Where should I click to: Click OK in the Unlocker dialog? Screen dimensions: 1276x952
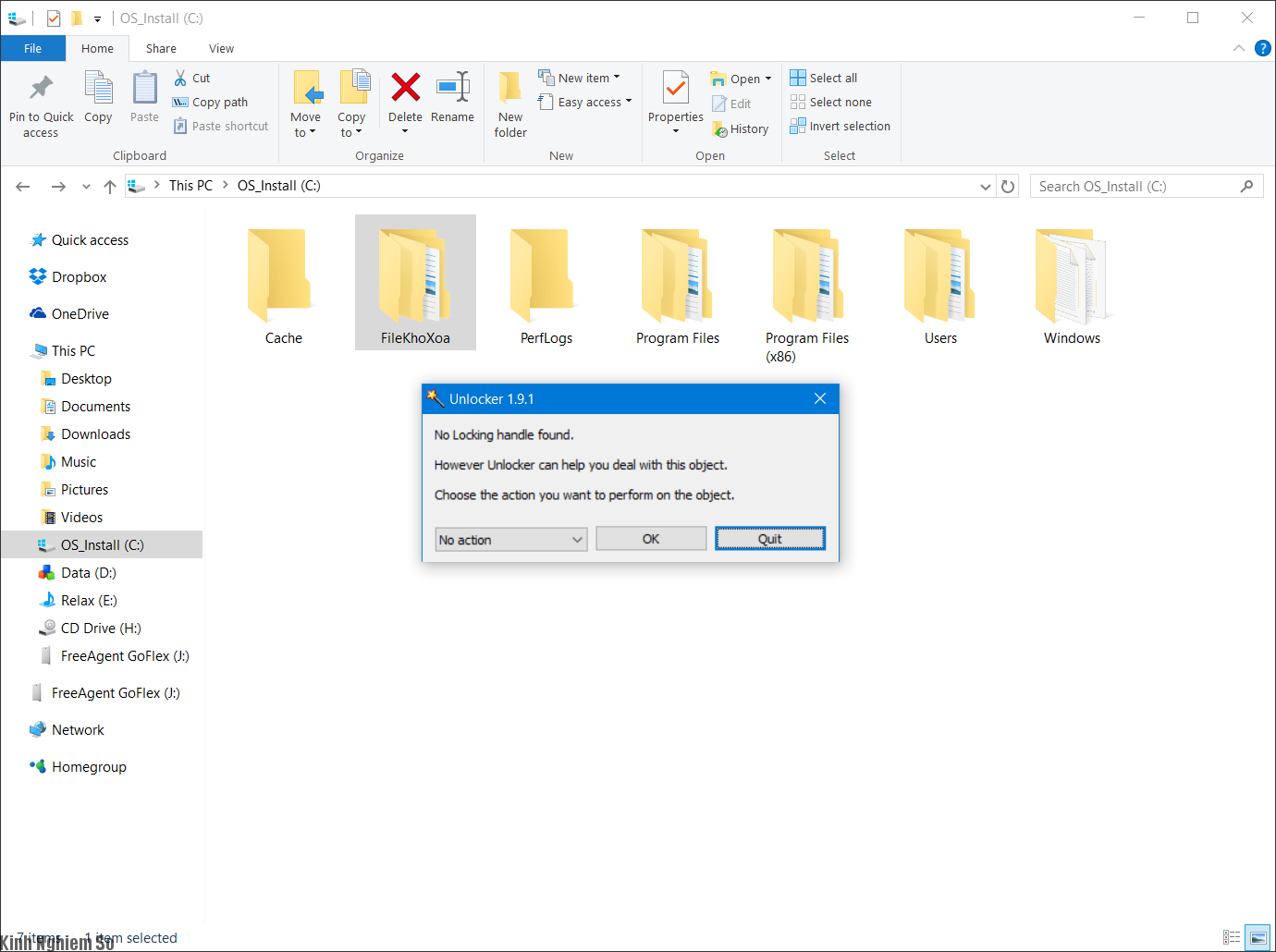pyautogui.click(x=651, y=539)
